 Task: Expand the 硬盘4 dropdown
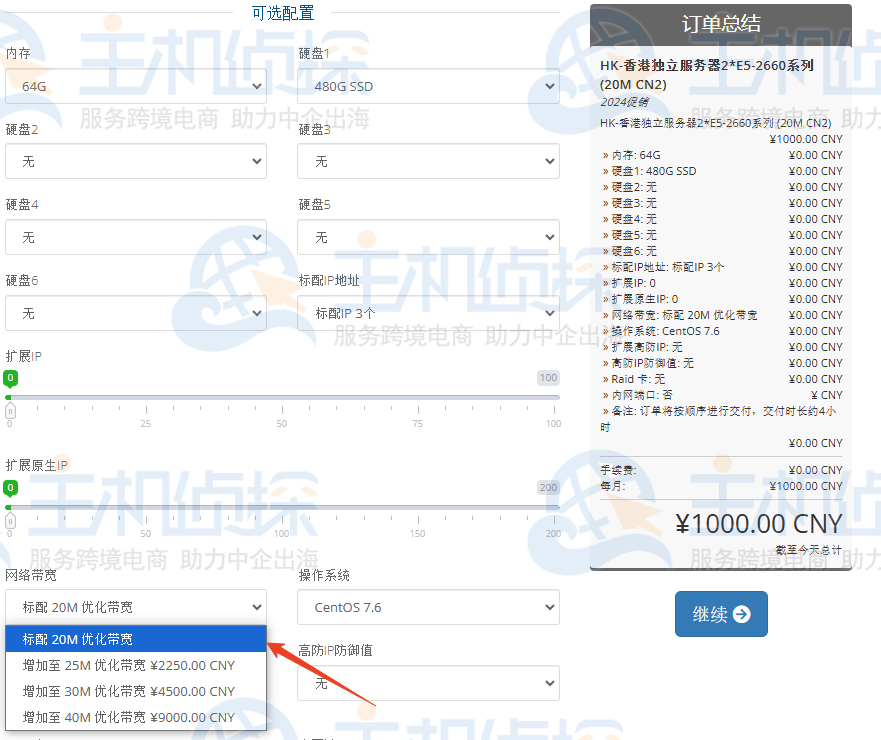click(x=136, y=237)
